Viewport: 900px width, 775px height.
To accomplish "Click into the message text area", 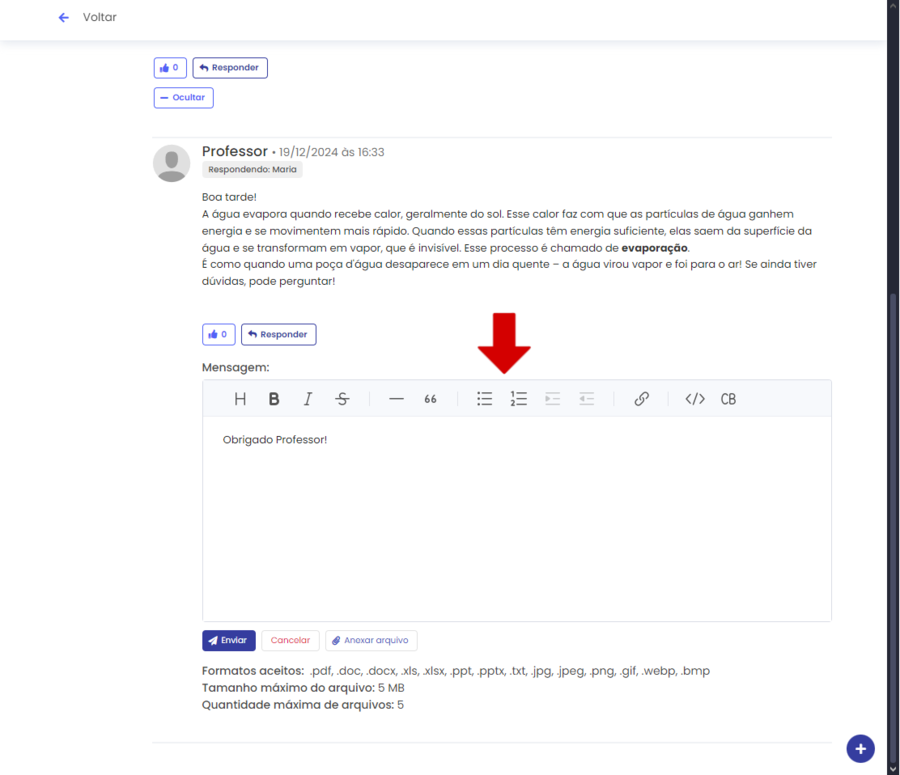I will [516, 520].
